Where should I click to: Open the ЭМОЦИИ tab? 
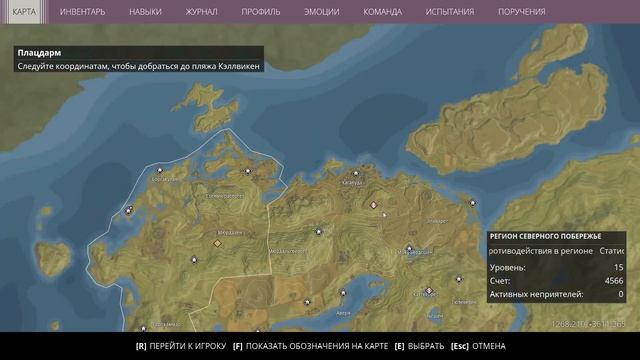pyautogui.click(x=322, y=12)
